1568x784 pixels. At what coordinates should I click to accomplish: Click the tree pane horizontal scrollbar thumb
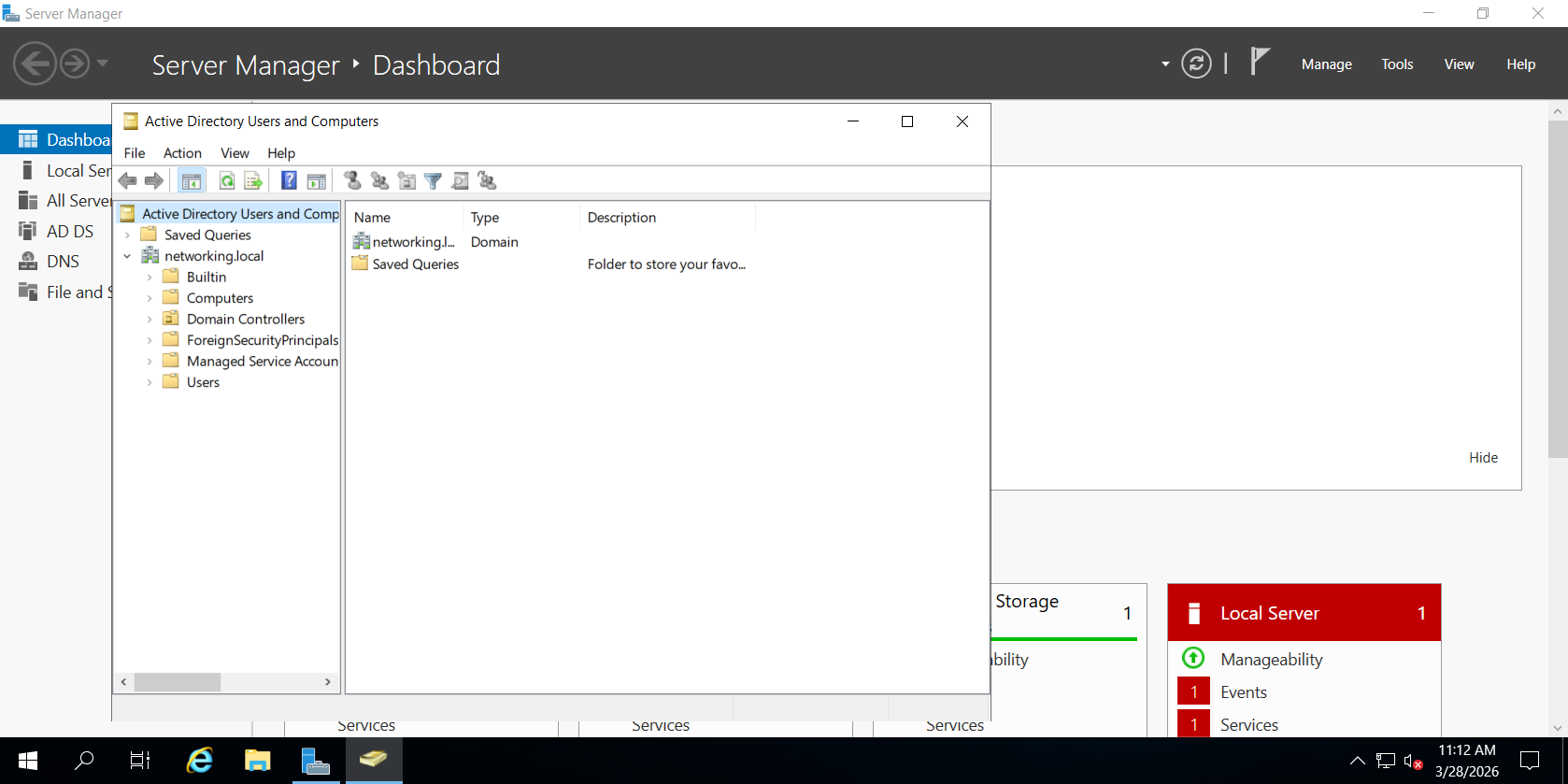[178, 682]
